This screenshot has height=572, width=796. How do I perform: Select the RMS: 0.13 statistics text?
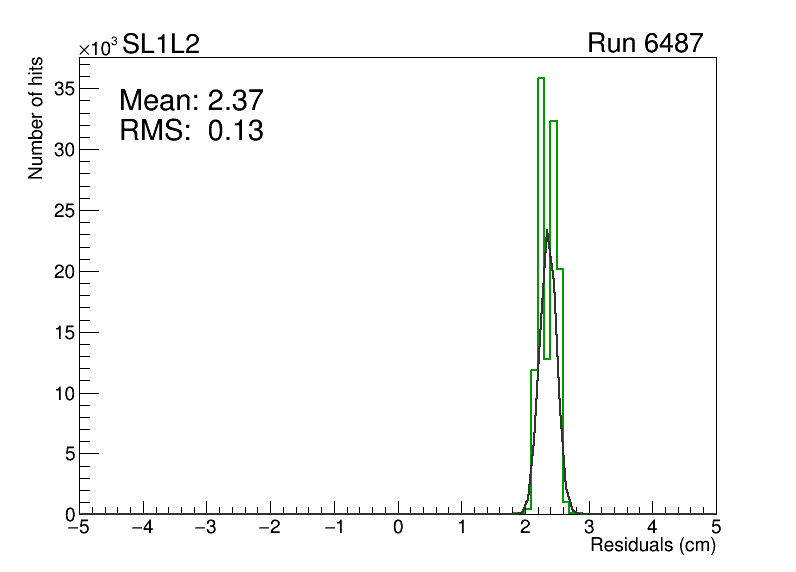[x=190, y=130]
